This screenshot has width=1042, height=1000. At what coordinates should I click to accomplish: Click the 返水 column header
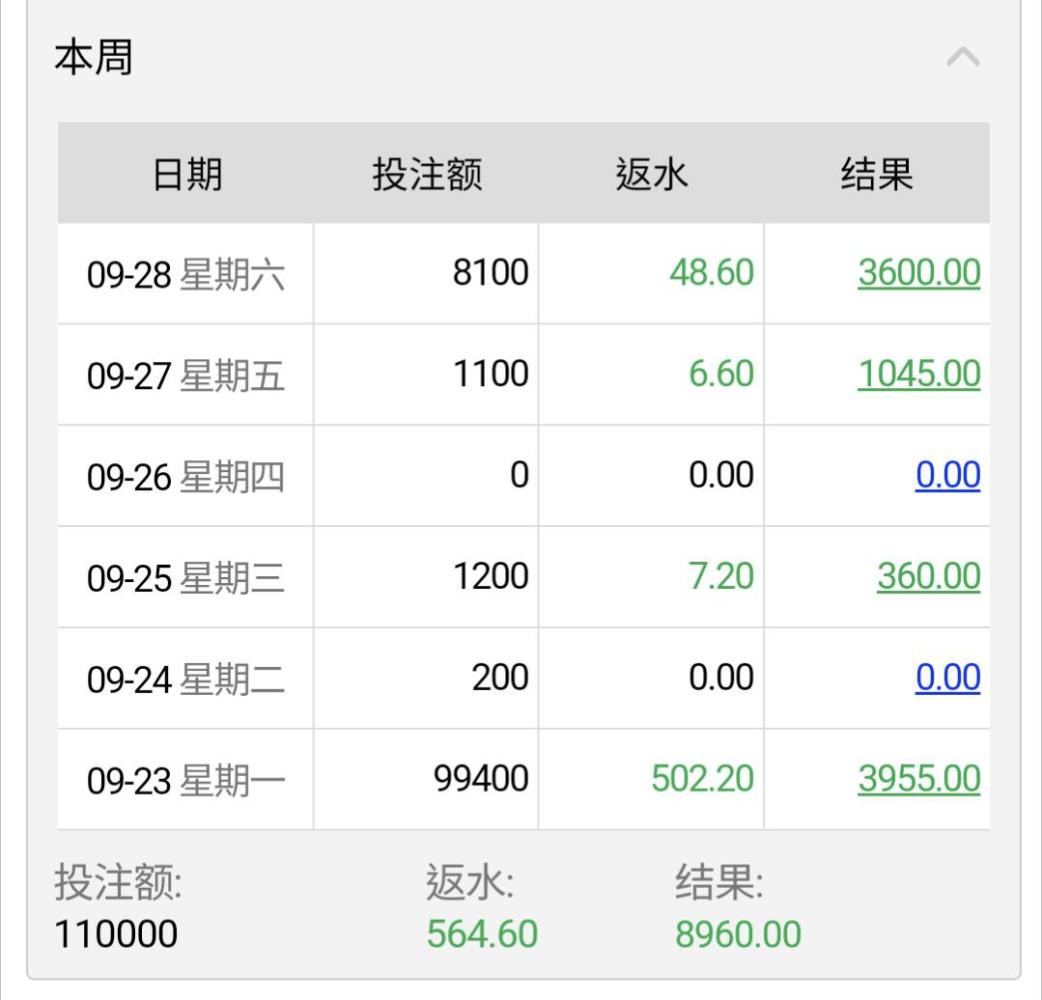point(651,175)
